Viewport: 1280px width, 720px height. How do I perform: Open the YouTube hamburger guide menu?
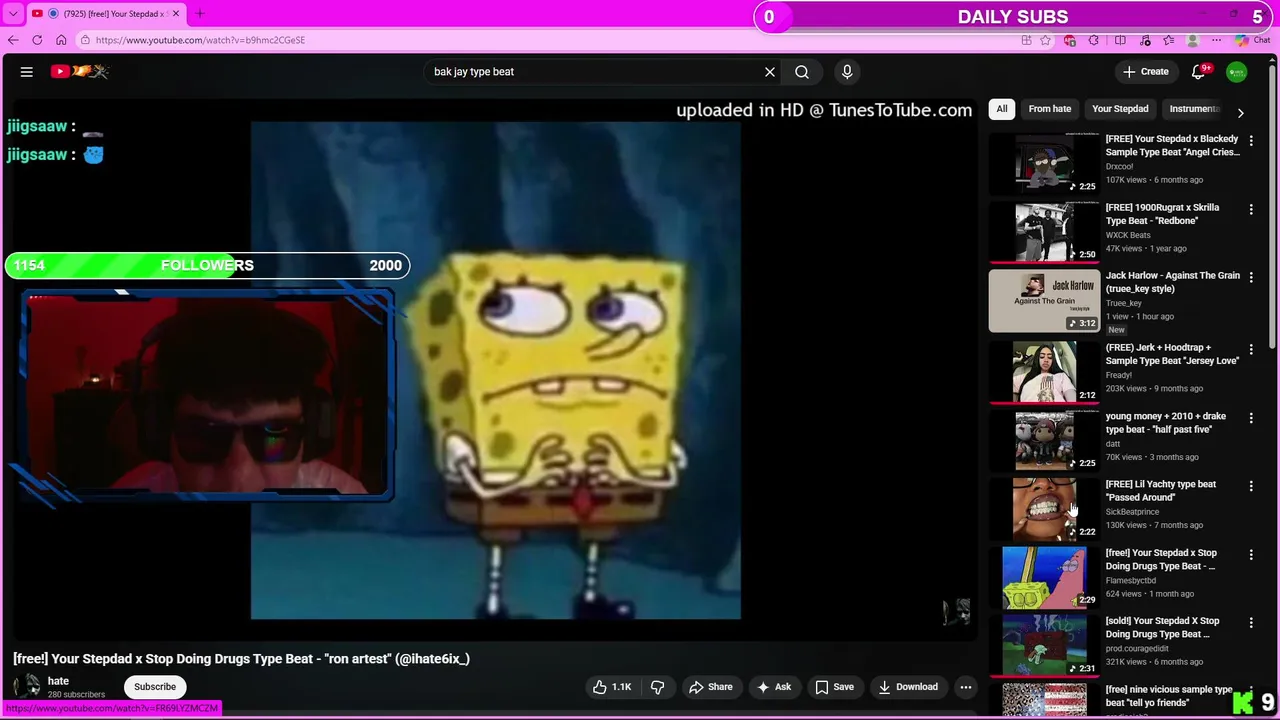(x=27, y=72)
